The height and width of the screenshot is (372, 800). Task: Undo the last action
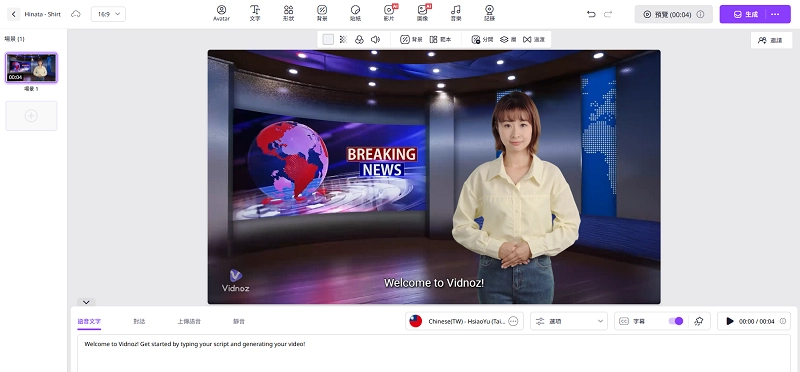pyautogui.click(x=591, y=14)
